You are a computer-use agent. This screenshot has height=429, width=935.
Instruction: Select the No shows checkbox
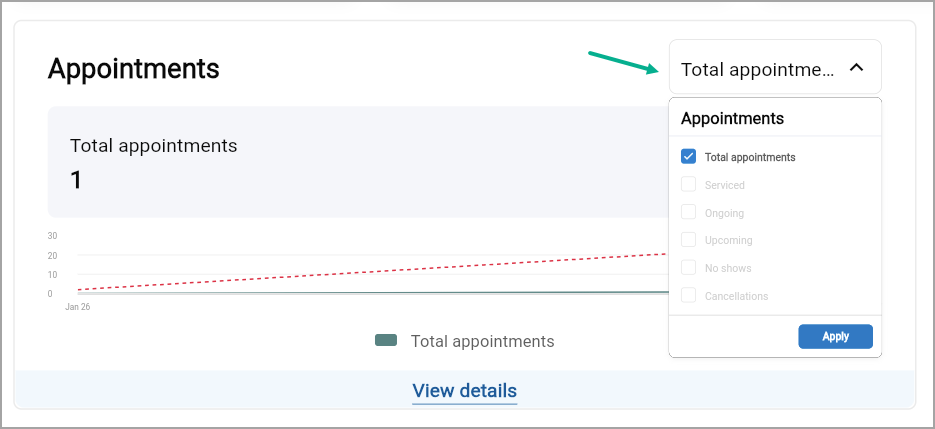click(688, 268)
